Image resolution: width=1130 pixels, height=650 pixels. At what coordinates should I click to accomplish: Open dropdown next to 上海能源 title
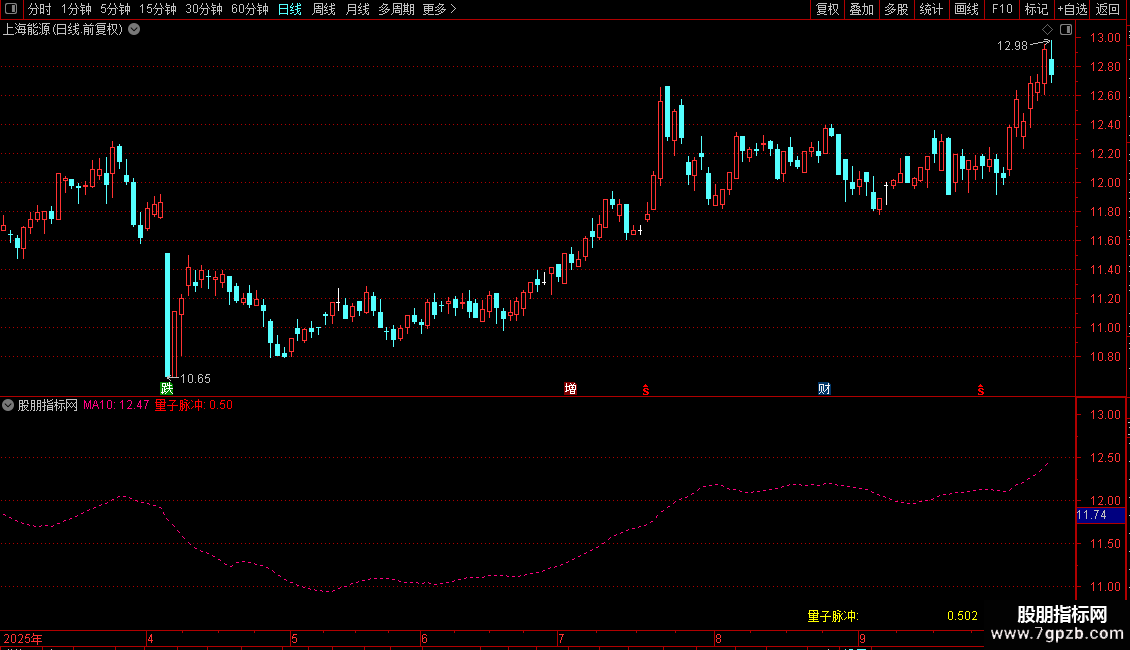coord(134,30)
